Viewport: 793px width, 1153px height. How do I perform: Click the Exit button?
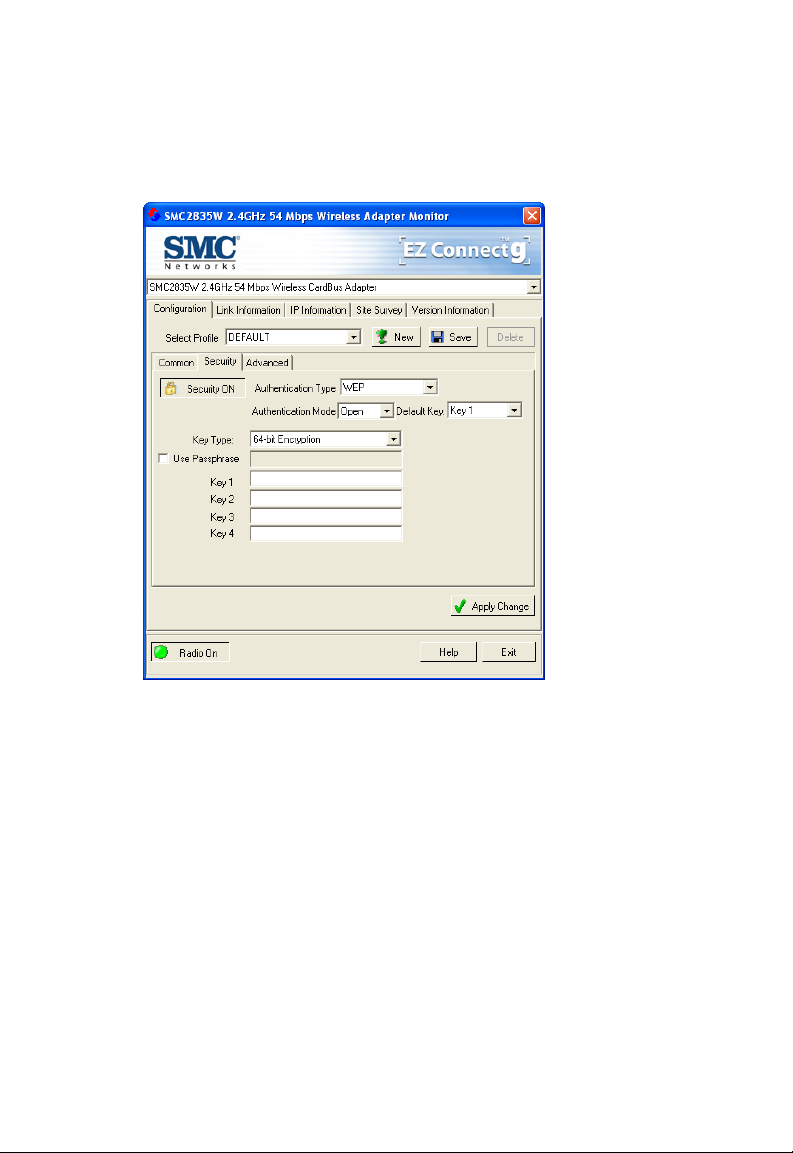point(508,652)
